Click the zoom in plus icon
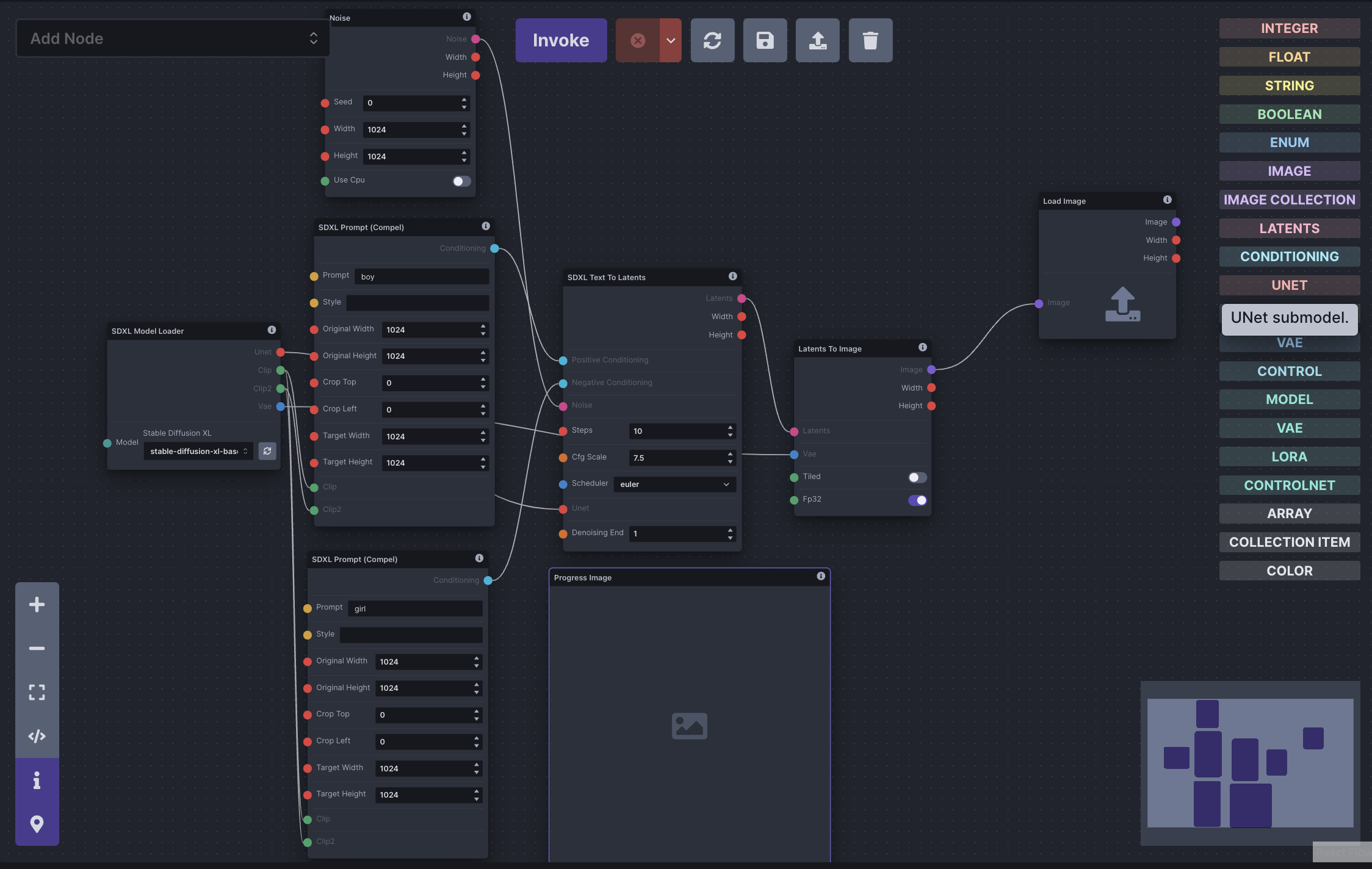 pos(37,604)
